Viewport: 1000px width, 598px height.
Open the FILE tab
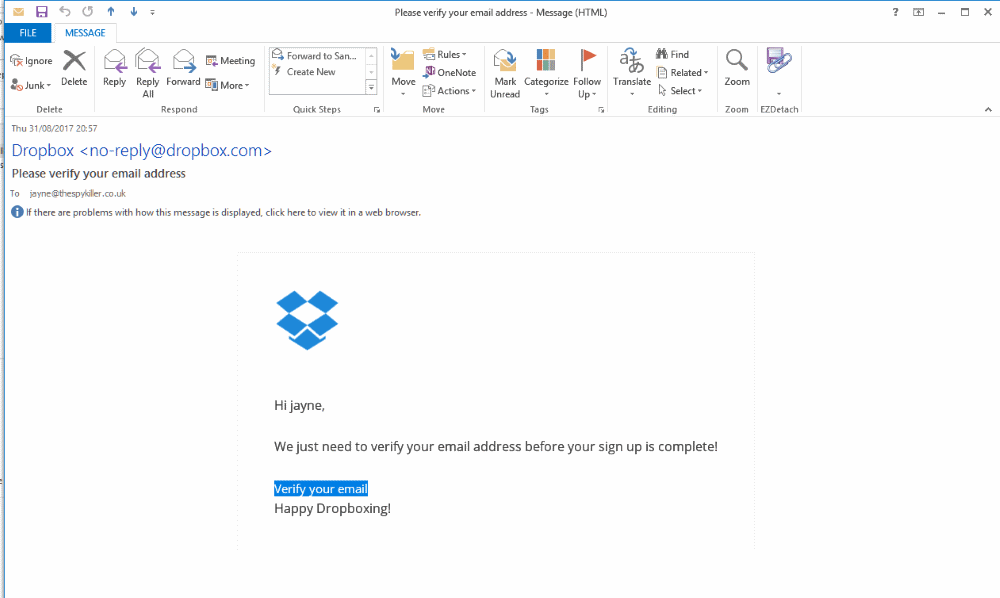click(x=28, y=33)
